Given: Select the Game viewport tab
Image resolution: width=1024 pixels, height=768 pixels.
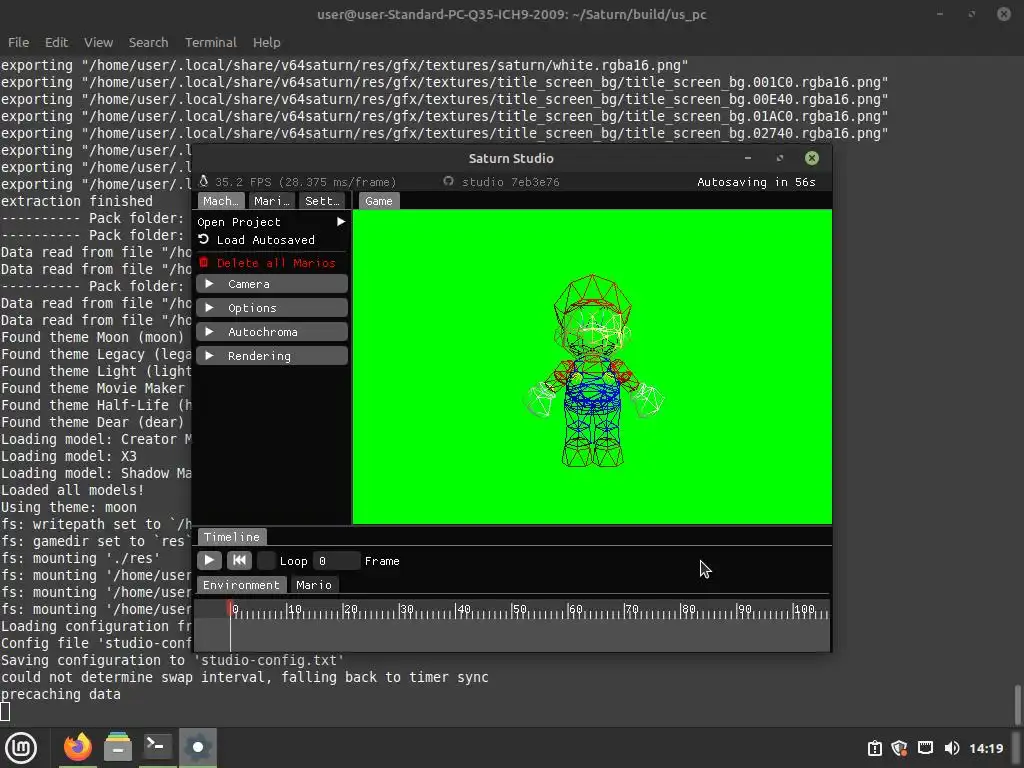Looking at the screenshot, I should 379,201.
